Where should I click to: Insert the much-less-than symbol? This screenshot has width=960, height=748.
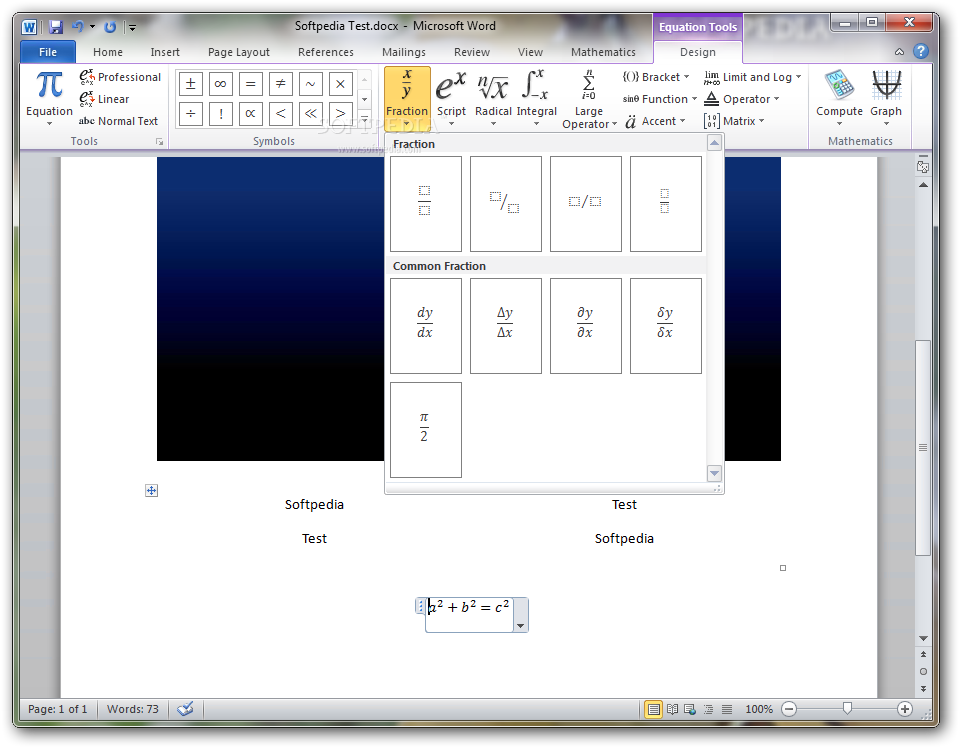(x=310, y=114)
